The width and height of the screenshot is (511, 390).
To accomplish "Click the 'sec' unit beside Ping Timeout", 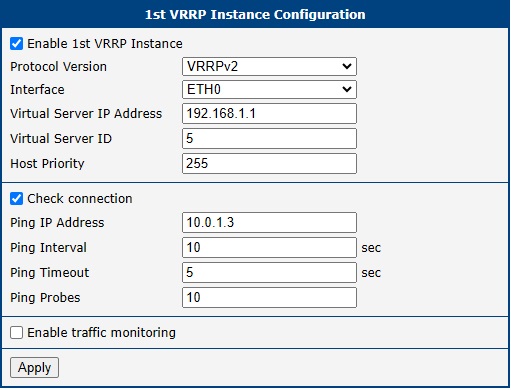I will [371, 273].
